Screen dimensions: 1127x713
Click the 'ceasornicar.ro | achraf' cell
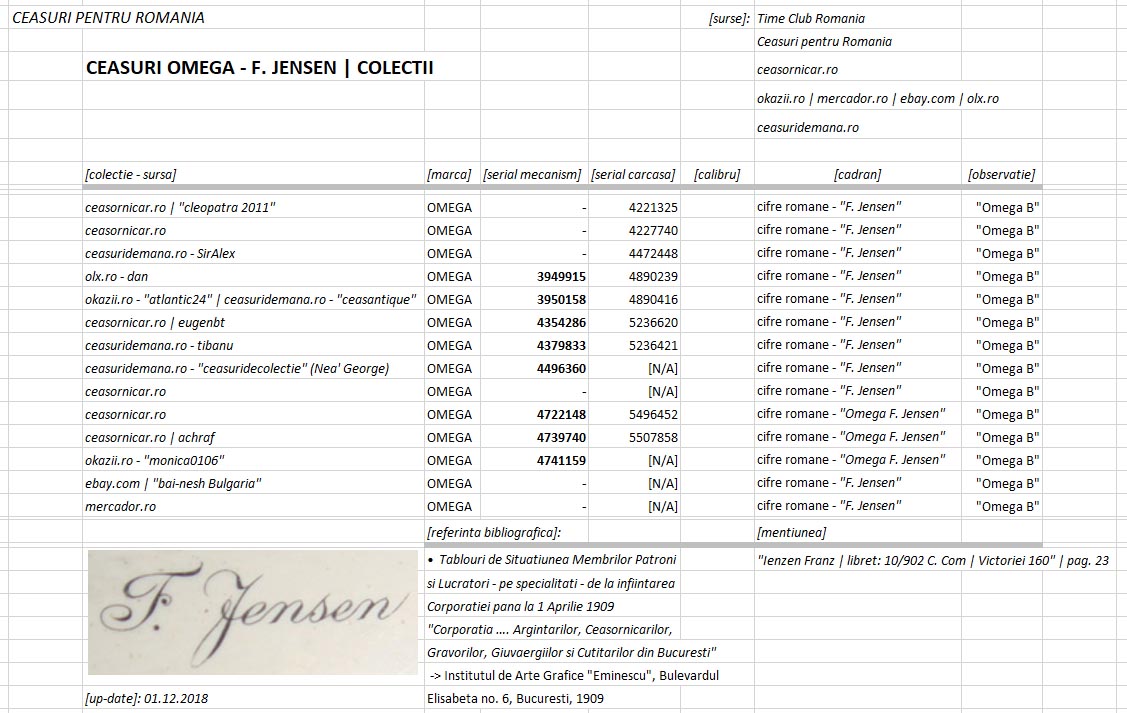coord(150,438)
